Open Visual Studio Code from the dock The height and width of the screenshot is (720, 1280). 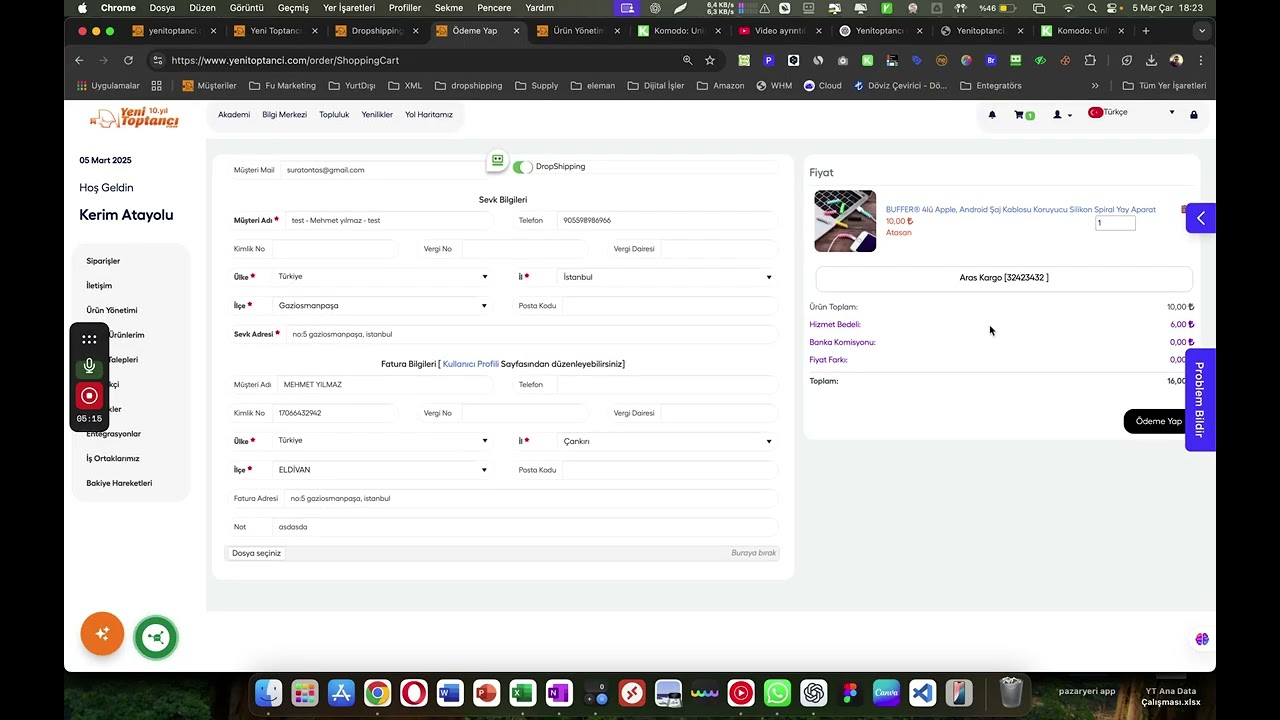[922, 692]
